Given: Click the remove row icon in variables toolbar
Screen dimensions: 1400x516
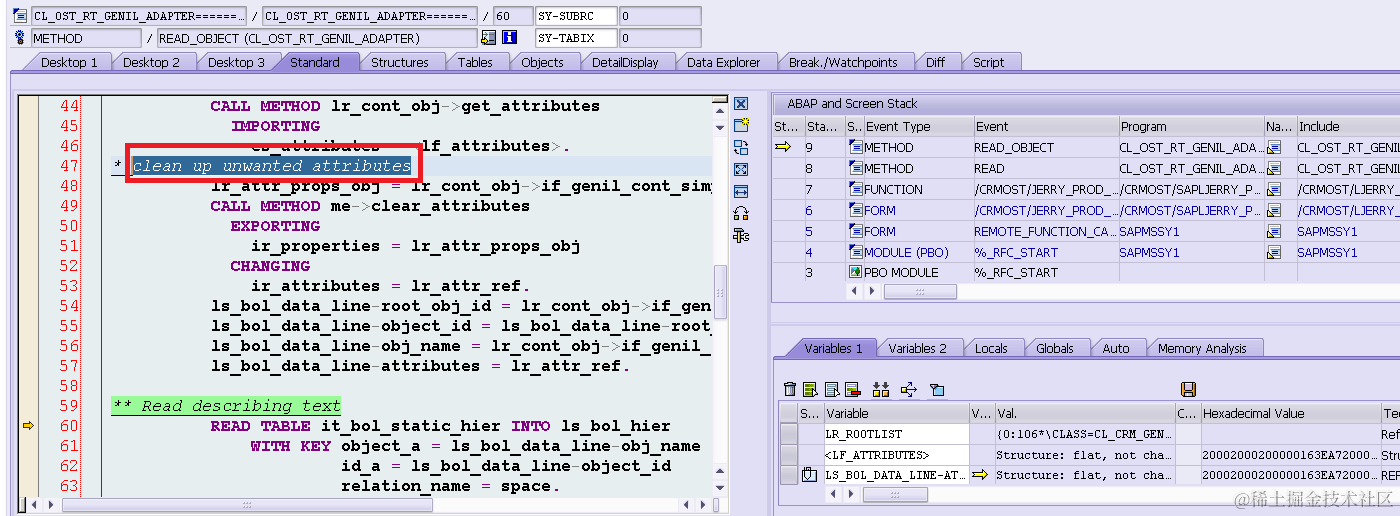Looking at the screenshot, I should (x=853, y=389).
